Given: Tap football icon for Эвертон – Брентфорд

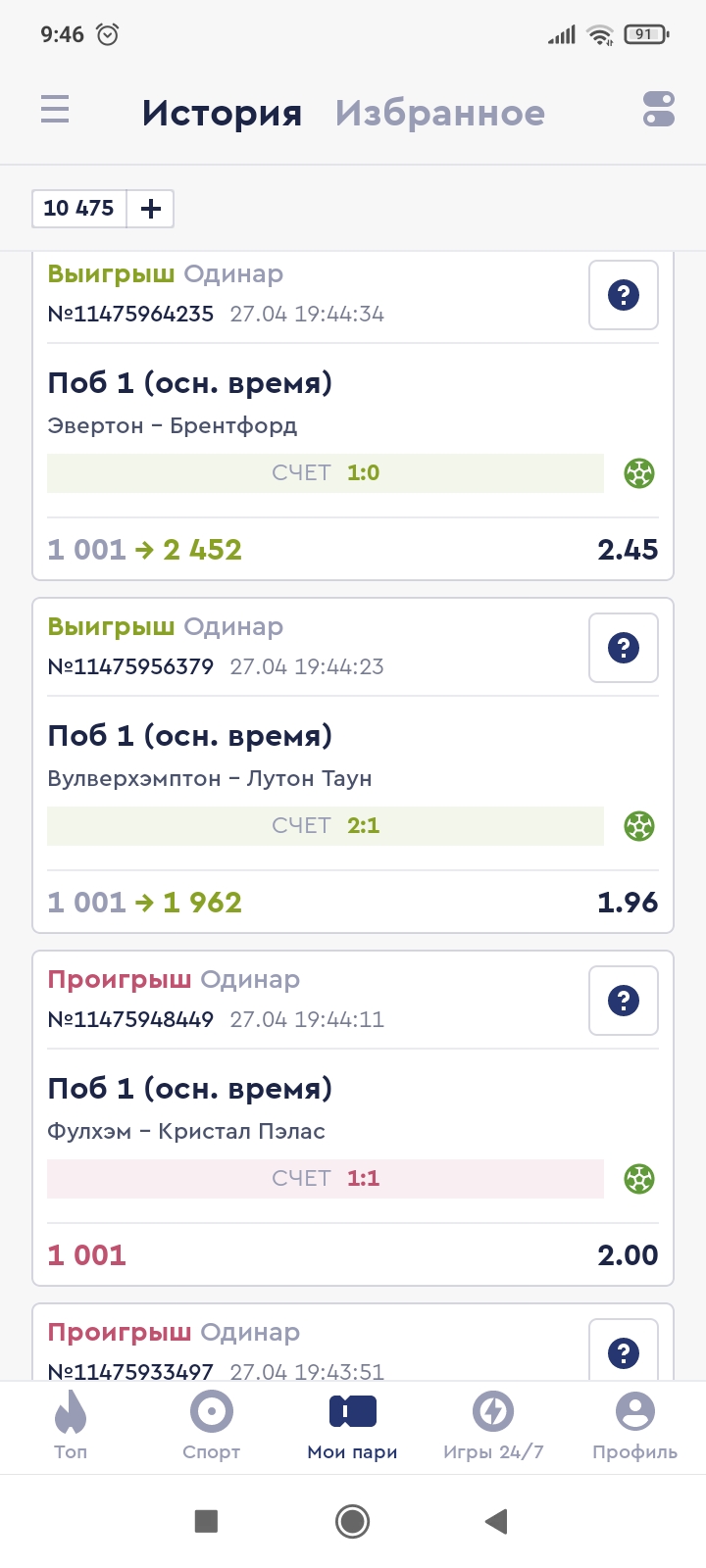Looking at the screenshot, I should 639,473.
